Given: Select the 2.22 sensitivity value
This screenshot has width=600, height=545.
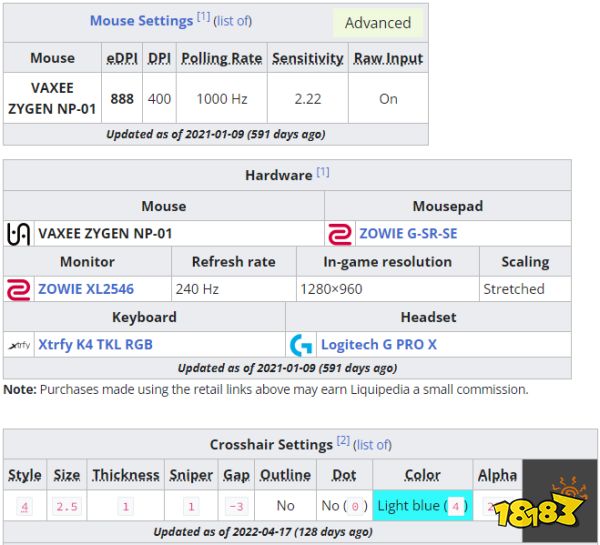Looking at the screenshot, I should [308, 99].
